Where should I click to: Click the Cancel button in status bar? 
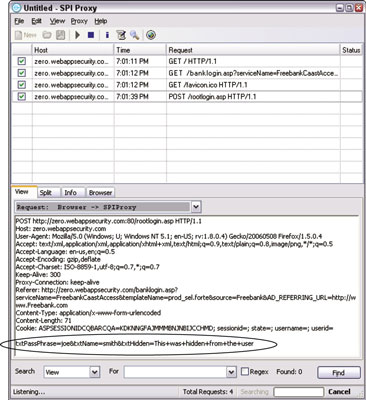pyautogui.click(x=339, y=391)
